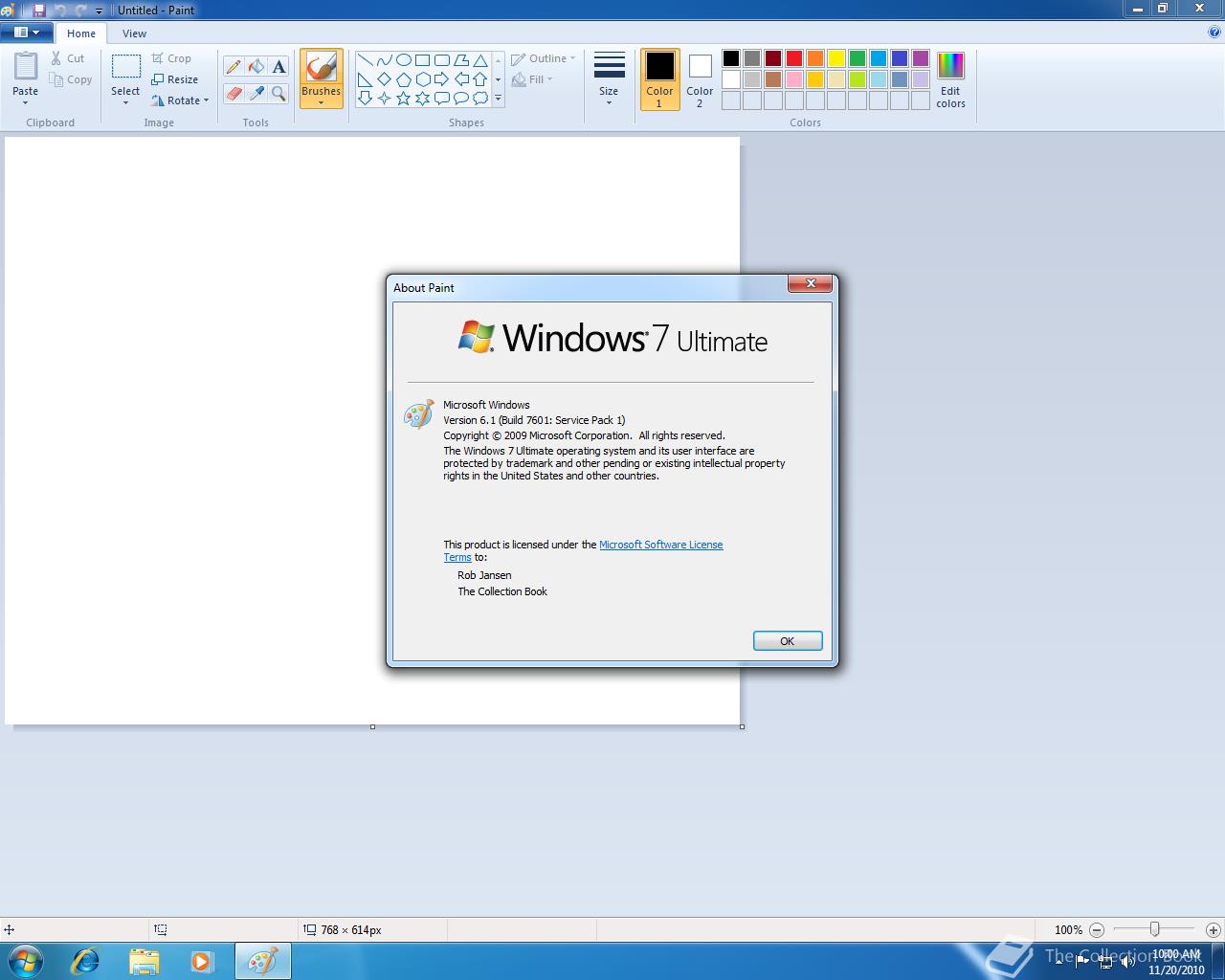
Task: Select the Left arrow shape
Action: click(x=460, y=79)
